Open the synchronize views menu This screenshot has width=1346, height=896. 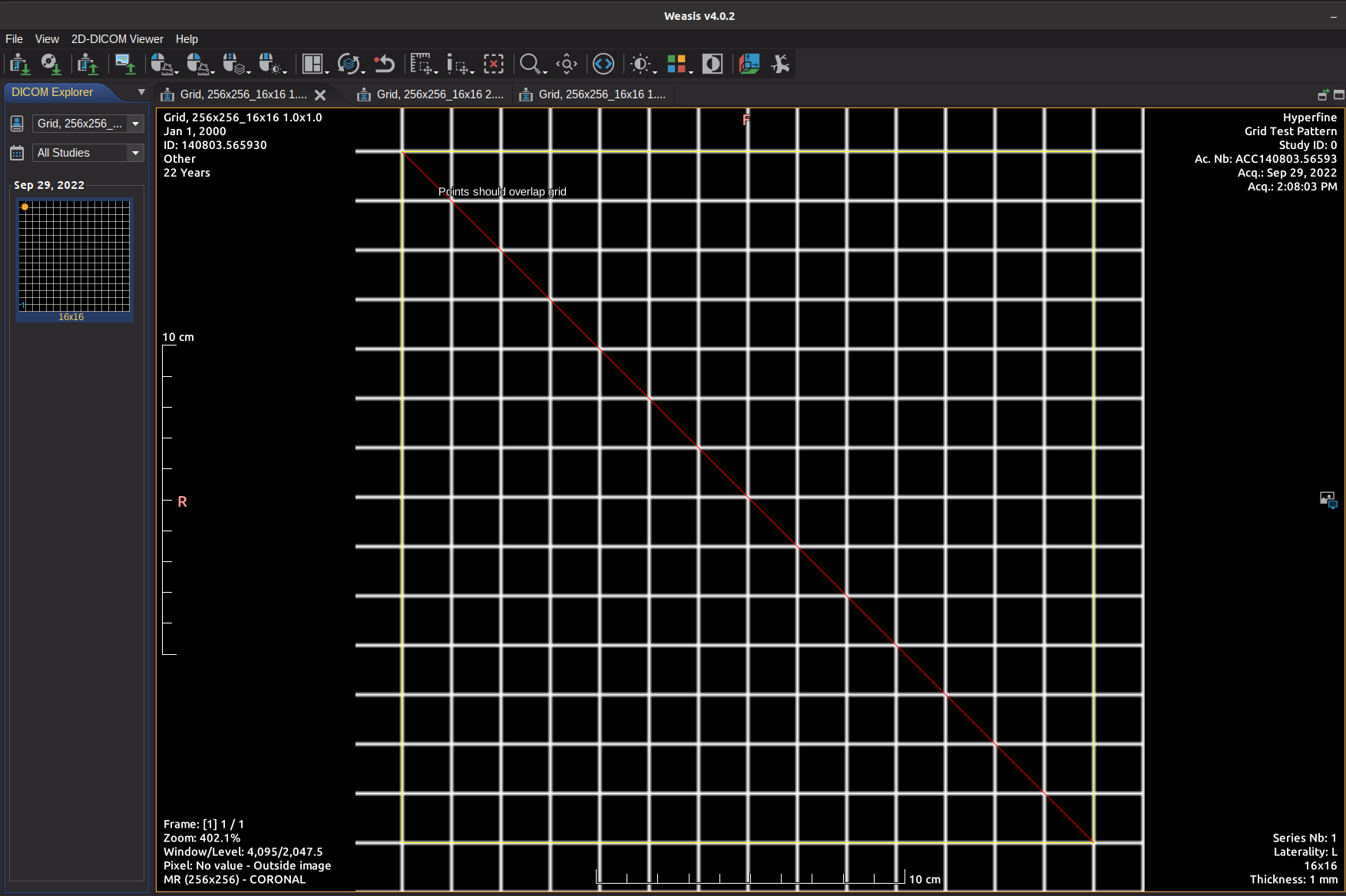pos(350,64)
